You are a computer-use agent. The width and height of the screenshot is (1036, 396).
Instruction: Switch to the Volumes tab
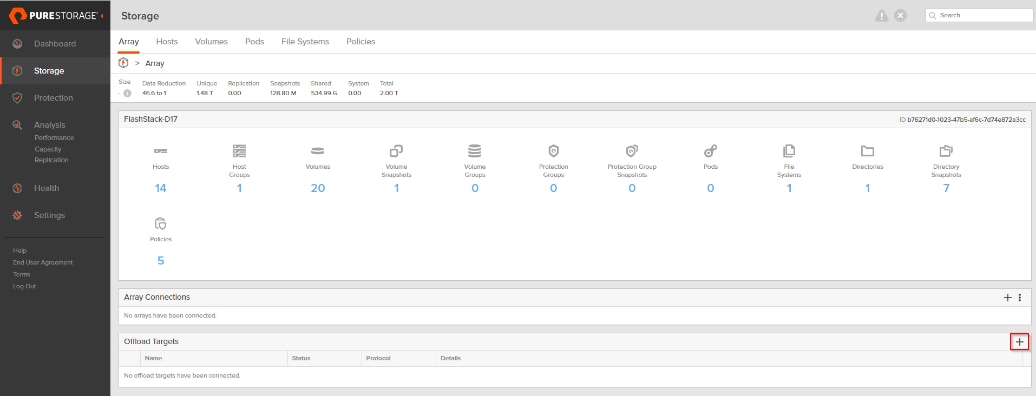(211, 41)
